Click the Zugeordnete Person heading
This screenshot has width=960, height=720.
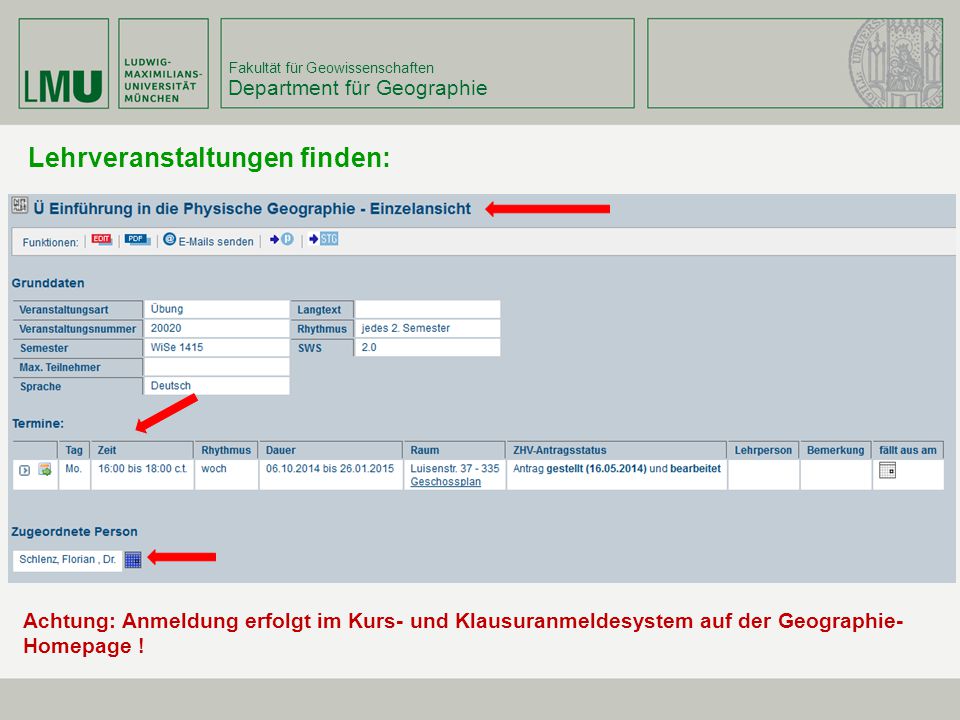(x=74, y=531)
